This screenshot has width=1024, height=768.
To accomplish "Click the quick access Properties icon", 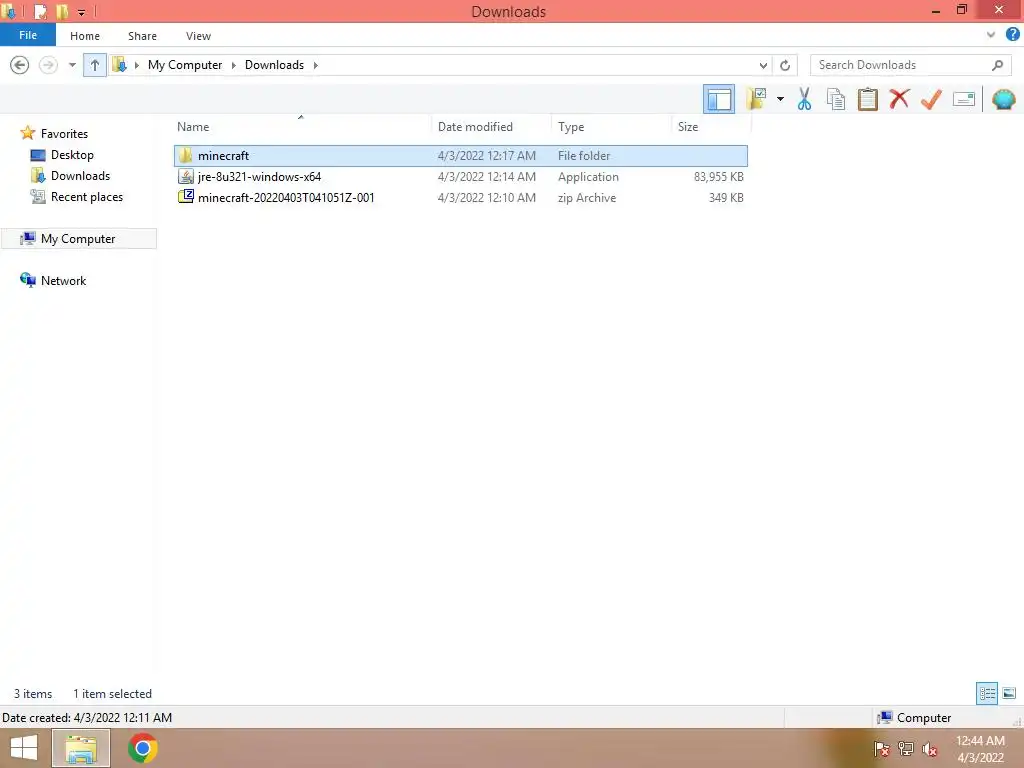I will 40,11.
